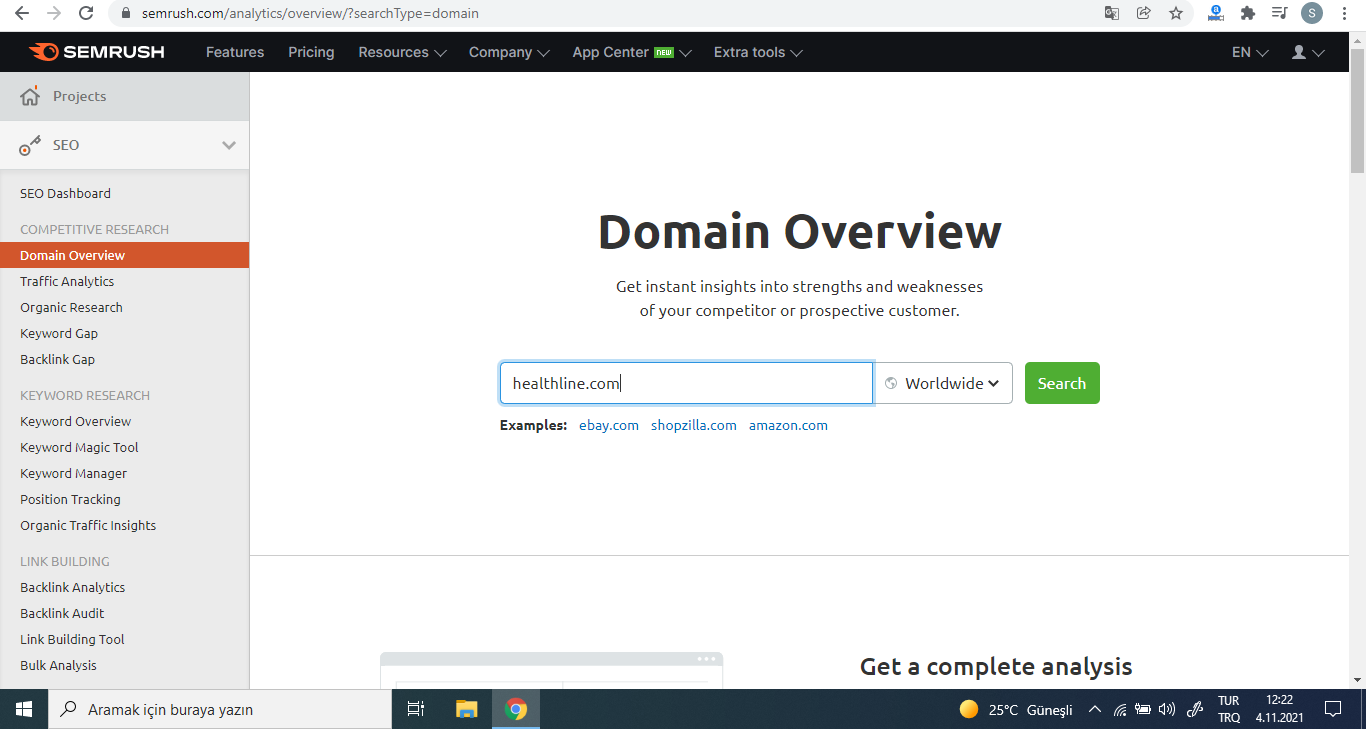Click the browser forward arrow
The height and width of the screenshot is (729, 1366).
pyautogui.click(x=54, y=13)
